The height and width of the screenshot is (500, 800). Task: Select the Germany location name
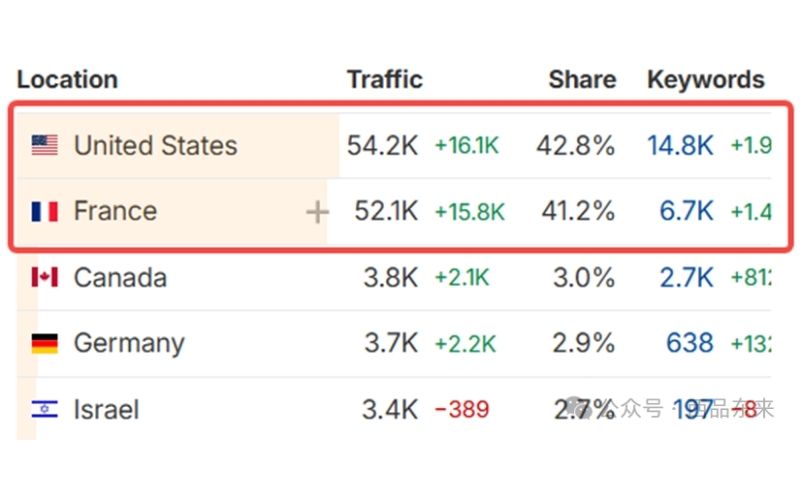(x=129, y=344)
